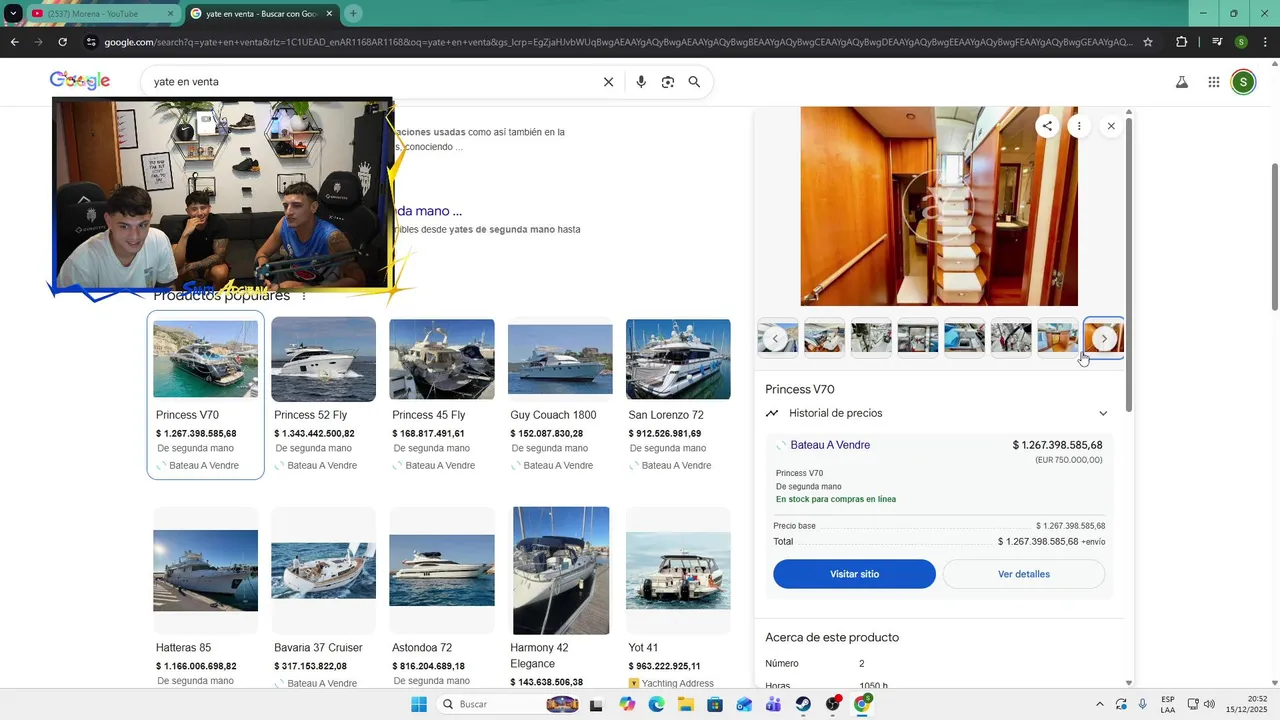Open Search Labs flask icon
The height and width of the screenshot is (720, 1280).
pyautogui.click(x=1181, y=82)
